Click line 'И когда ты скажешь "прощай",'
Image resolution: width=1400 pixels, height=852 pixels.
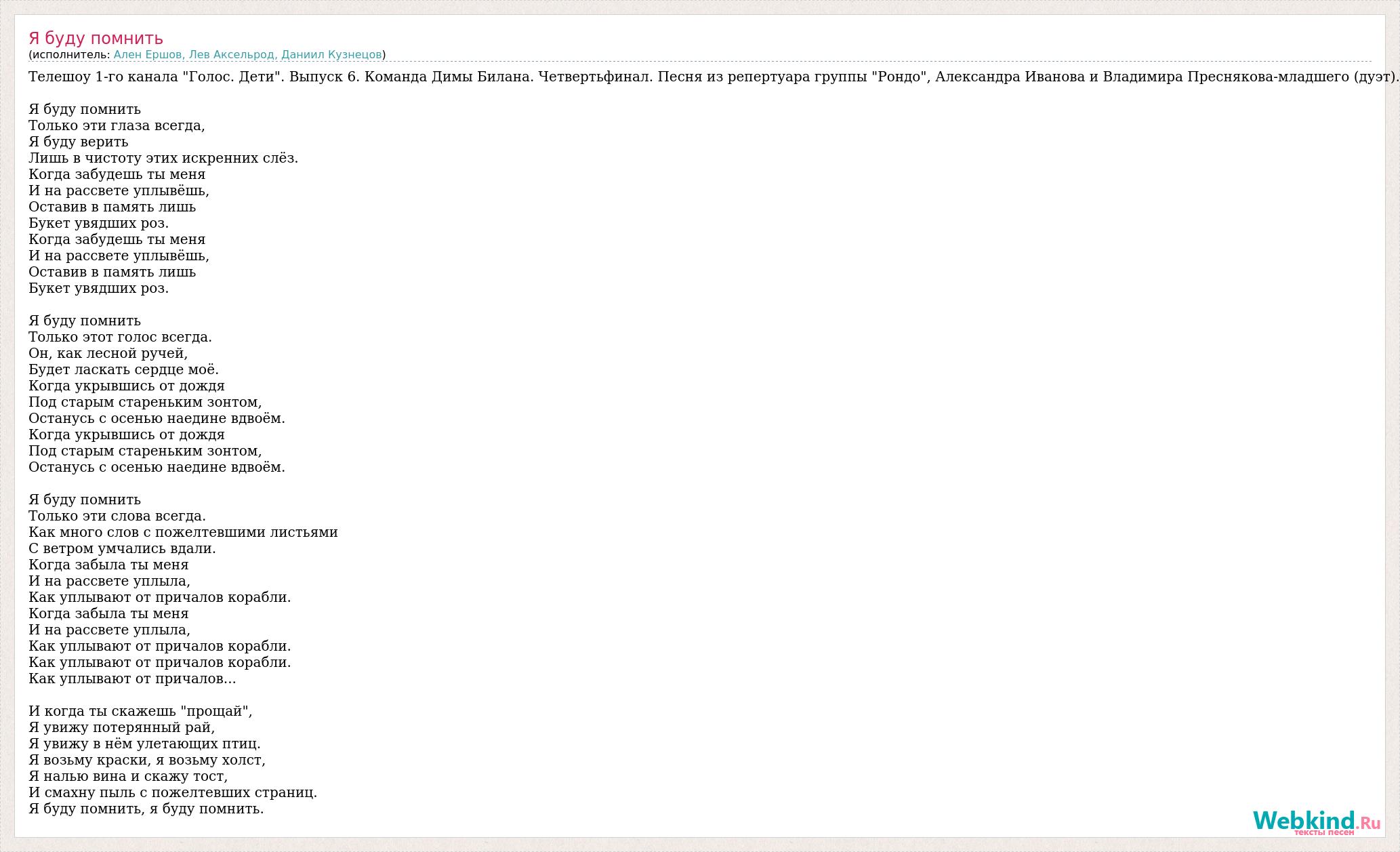pyautogui.click(x=140, y=711)
